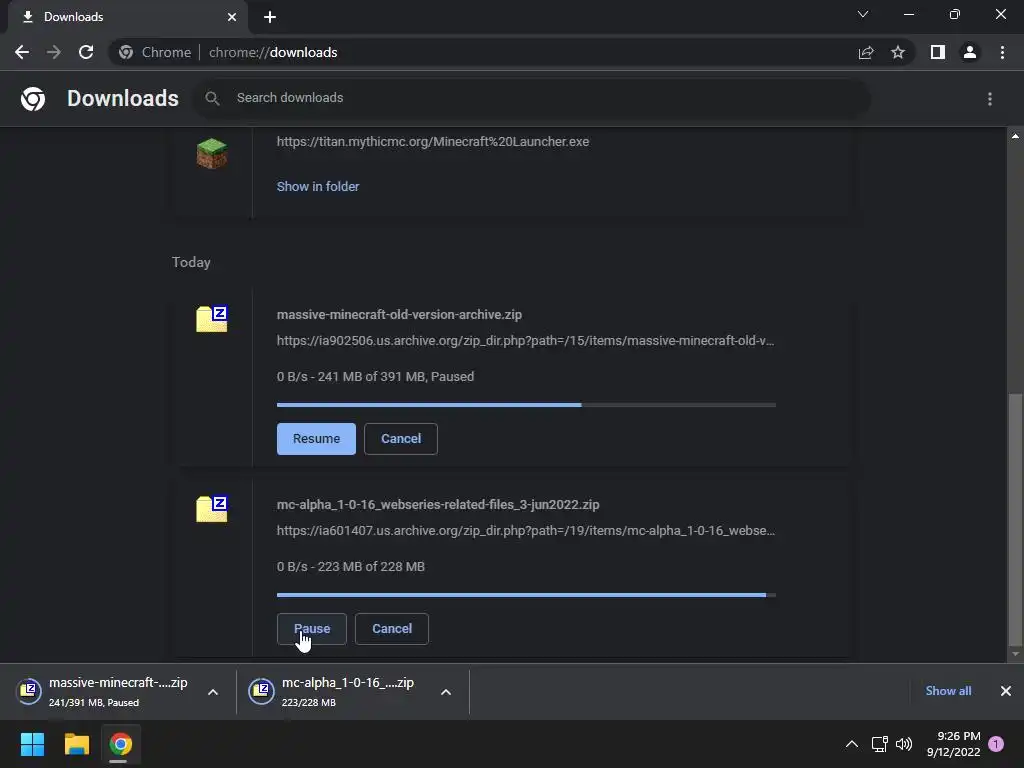
Task: Click the Chrome taskbar icon
Action: point(120,744)
